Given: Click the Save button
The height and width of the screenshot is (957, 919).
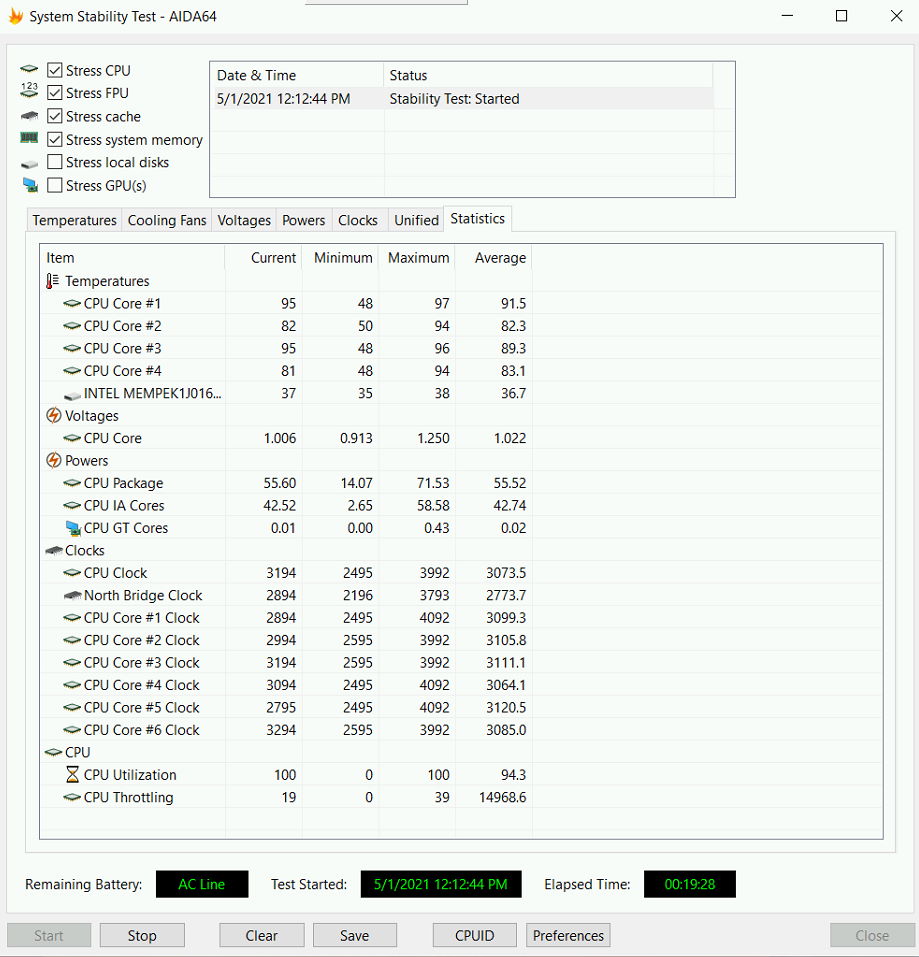Looking at the screenshot, I should point(355,935).
